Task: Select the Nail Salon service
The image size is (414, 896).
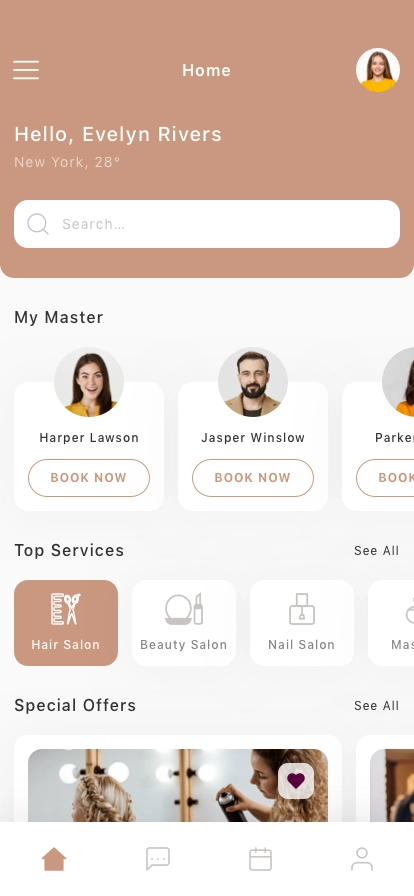Action: pos(301,623)
